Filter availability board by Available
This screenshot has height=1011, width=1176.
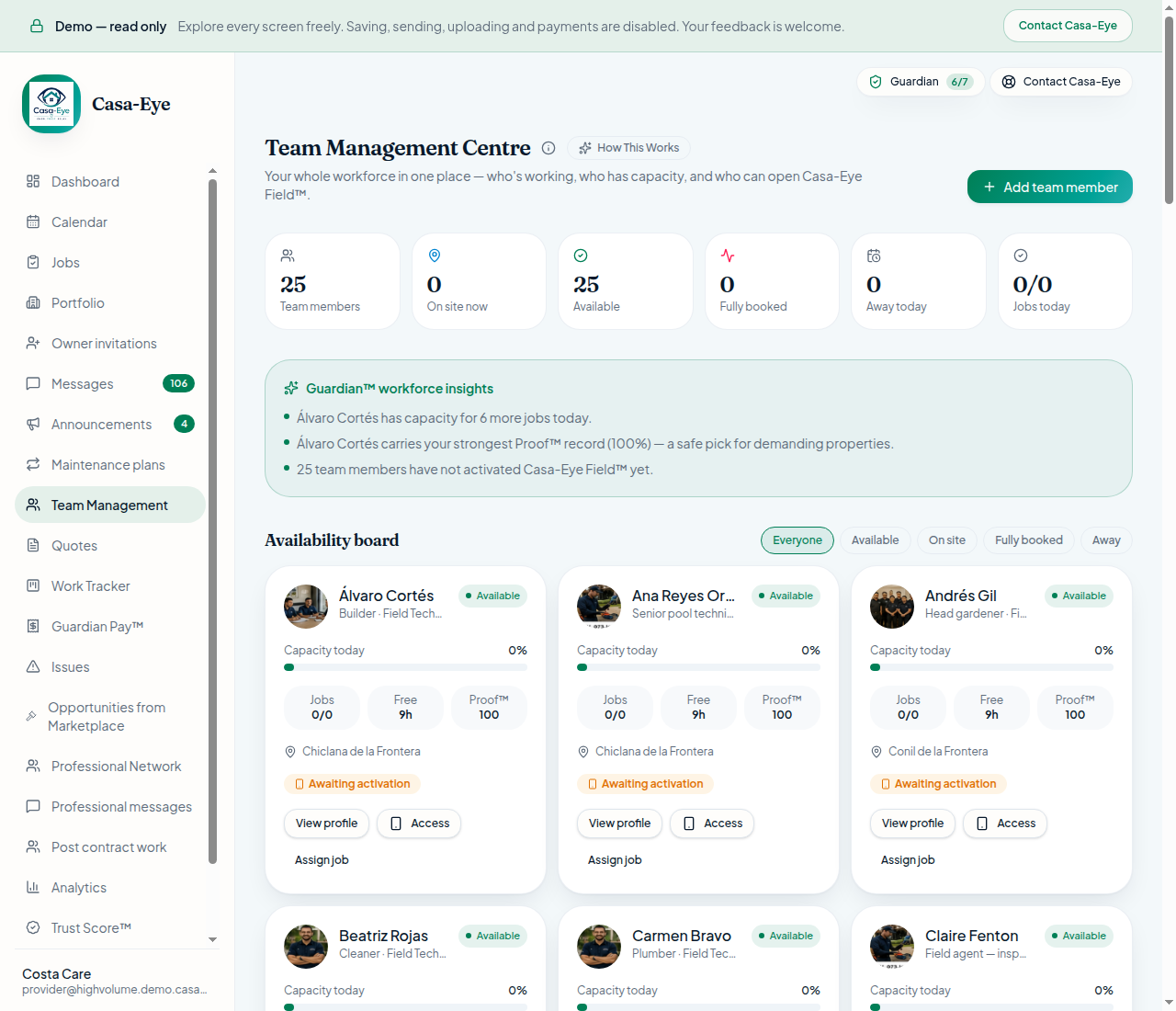pos(876,540)
